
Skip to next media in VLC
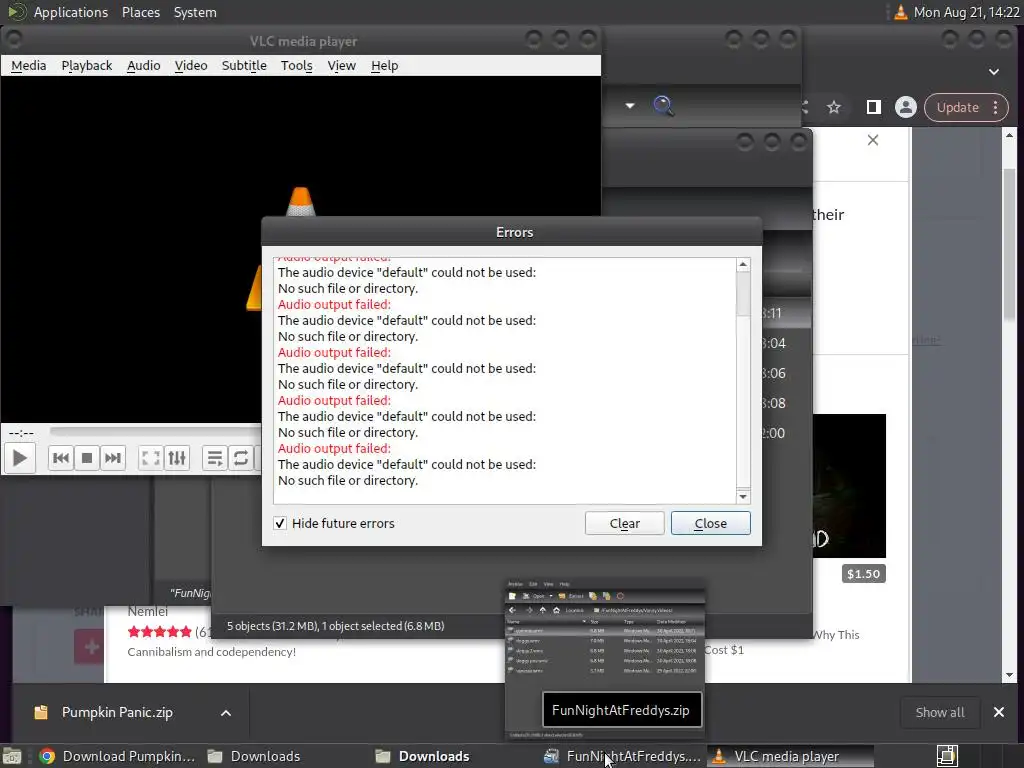click(113, 458)
